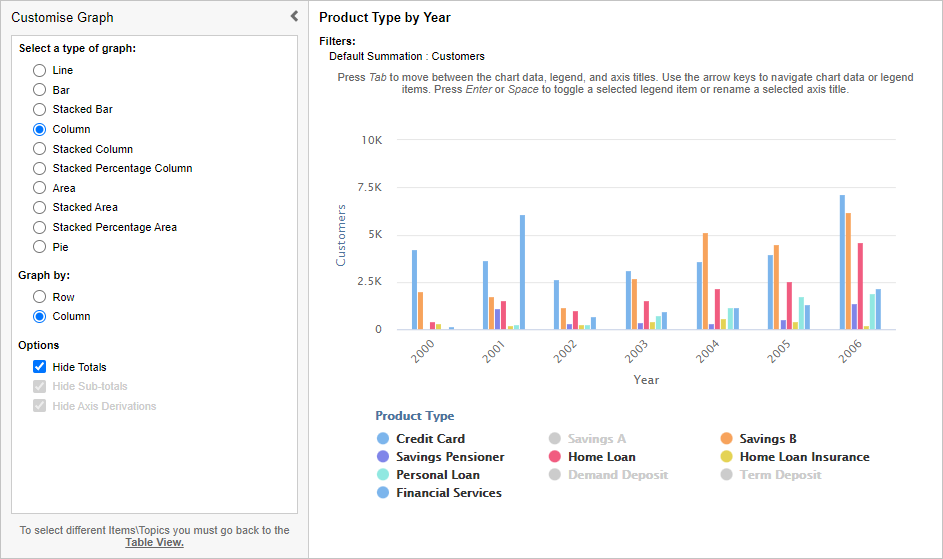Toggle the Savings B legend circle
The width and height of the screenshot is (943, 559).
coord(727,439)
